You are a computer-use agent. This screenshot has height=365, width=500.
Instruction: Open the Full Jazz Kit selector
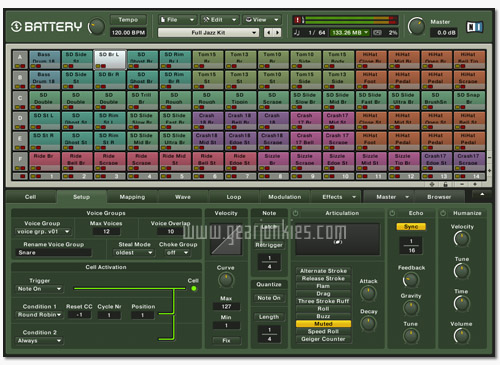(208, 32)
